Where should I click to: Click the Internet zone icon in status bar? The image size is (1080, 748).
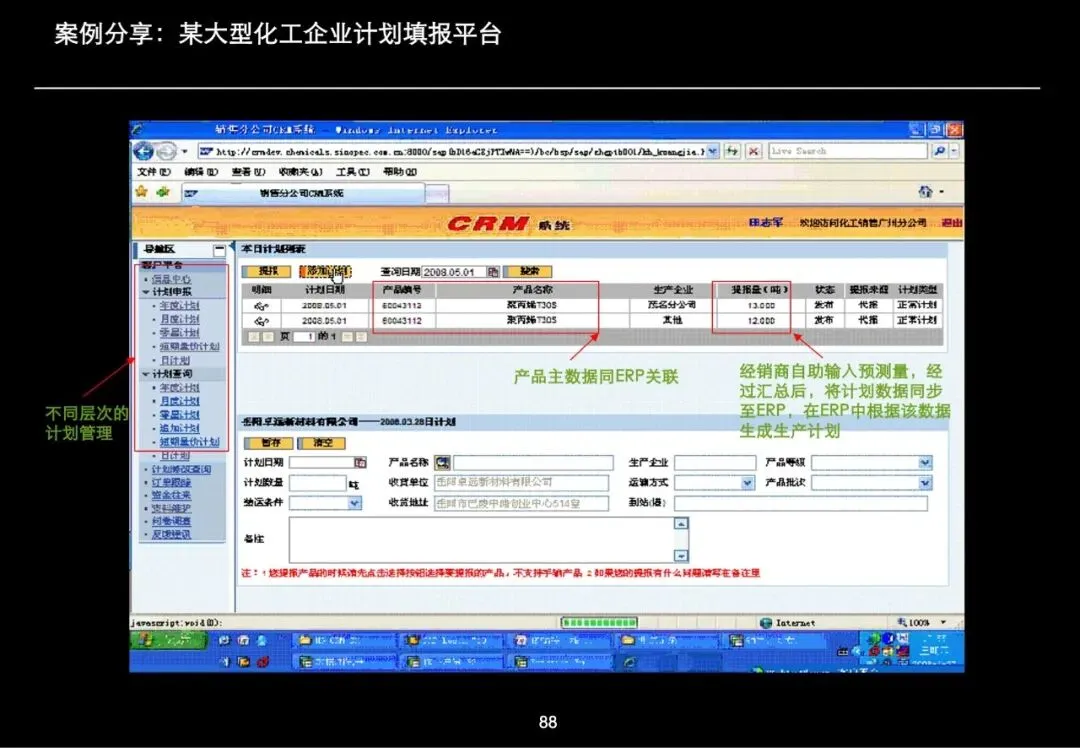click(765, 623)
